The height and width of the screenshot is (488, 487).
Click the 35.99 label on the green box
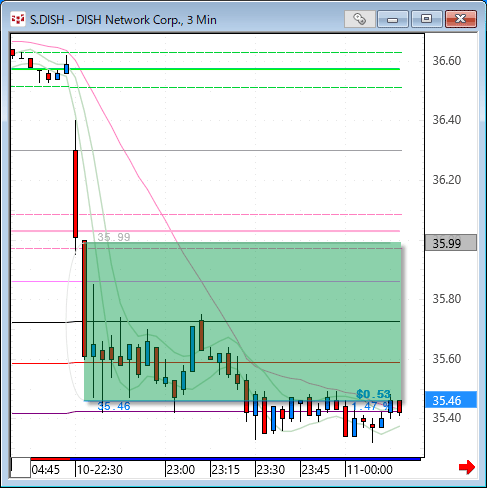(x=114, y=237)
